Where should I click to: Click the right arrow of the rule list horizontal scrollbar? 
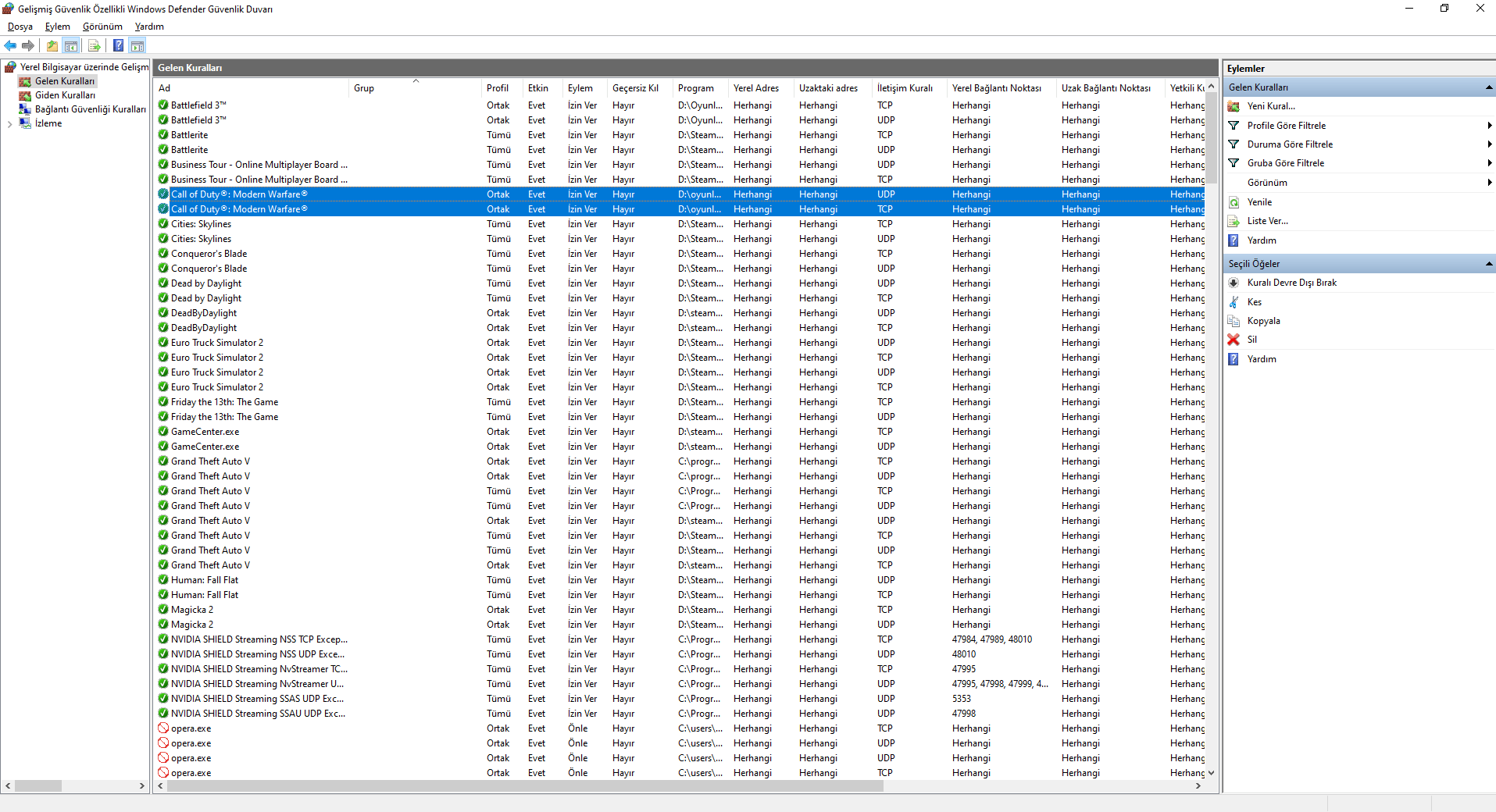coord(1198,786)
